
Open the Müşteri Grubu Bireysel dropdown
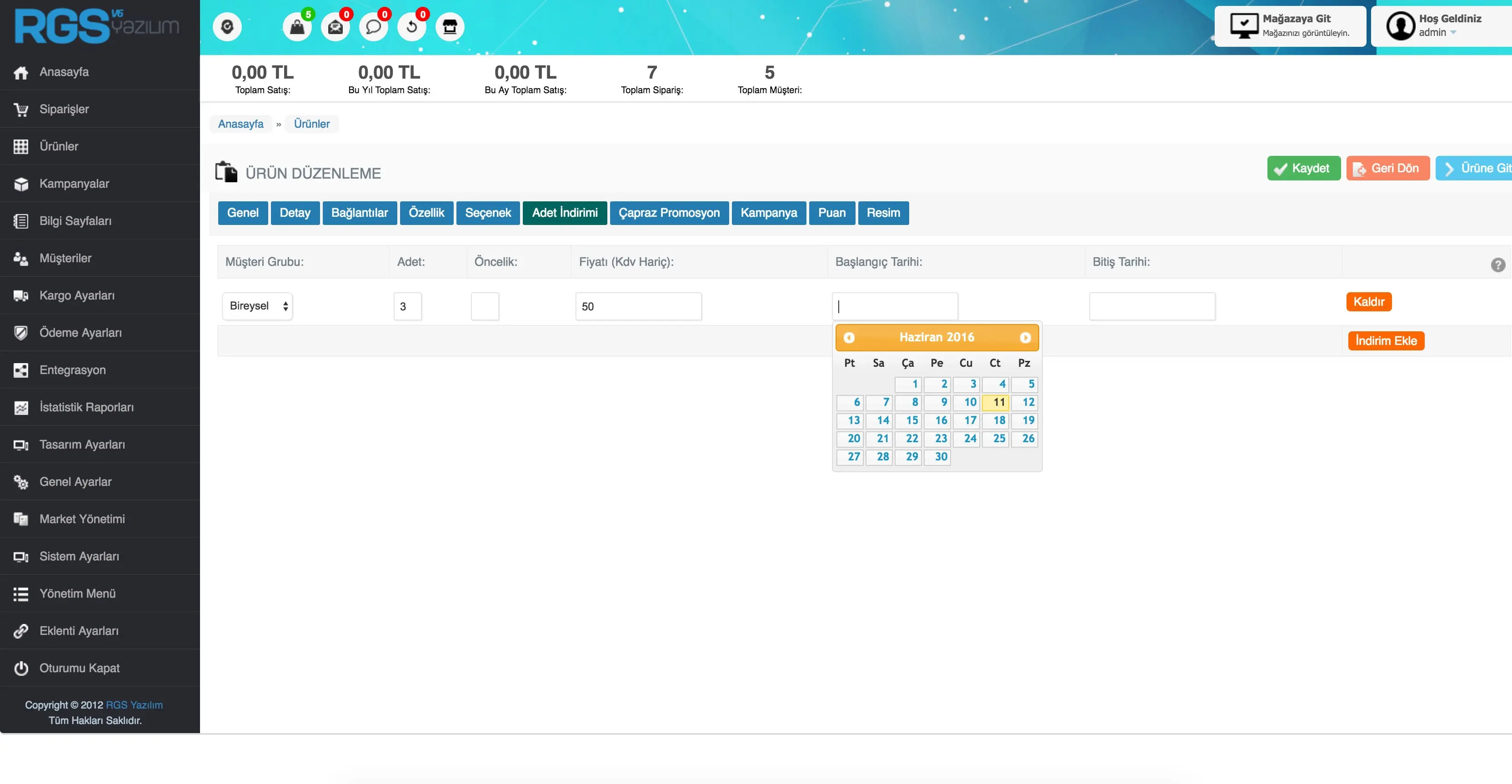pyautogui.click(x=257, y=306)
